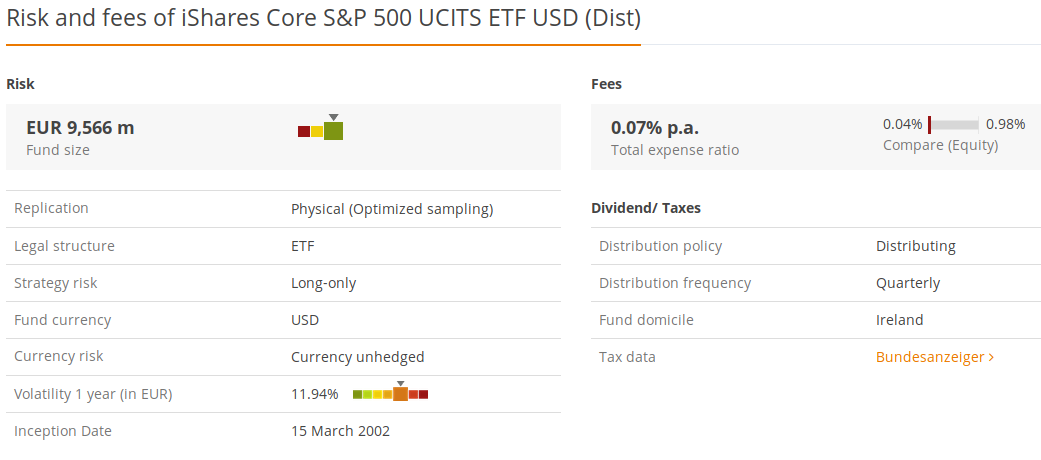The height and width of the screenshot is (460, 1041).
Task: Open the Bundesanzeiger tax data link
Action: click(930, 357)
